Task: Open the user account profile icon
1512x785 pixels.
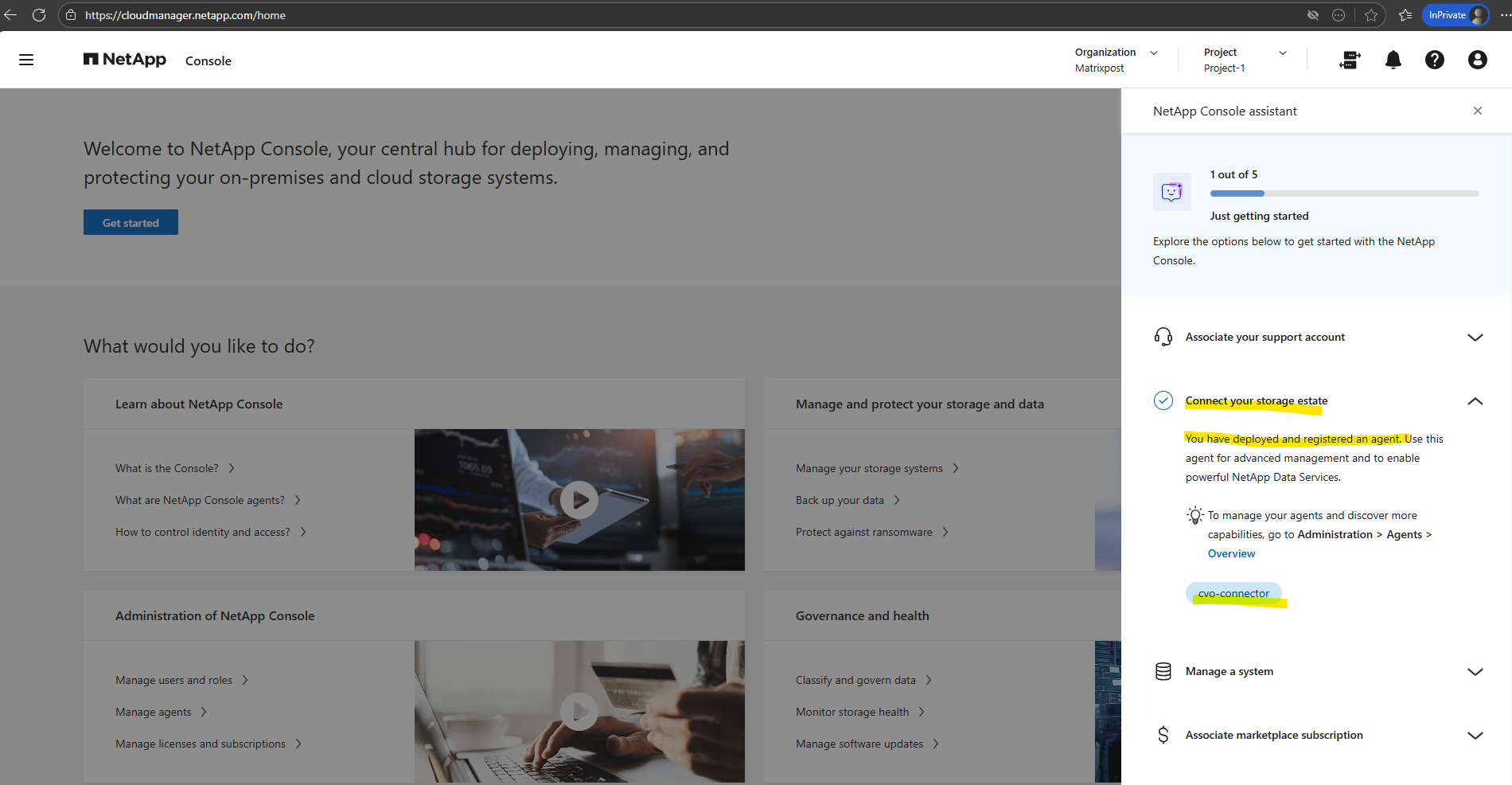Action: 1478,60
